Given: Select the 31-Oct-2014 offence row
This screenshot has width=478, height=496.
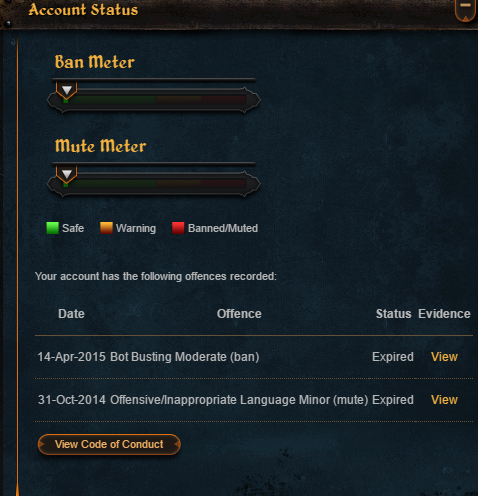Looking at the screenshot, I should [x=254, y=400].
